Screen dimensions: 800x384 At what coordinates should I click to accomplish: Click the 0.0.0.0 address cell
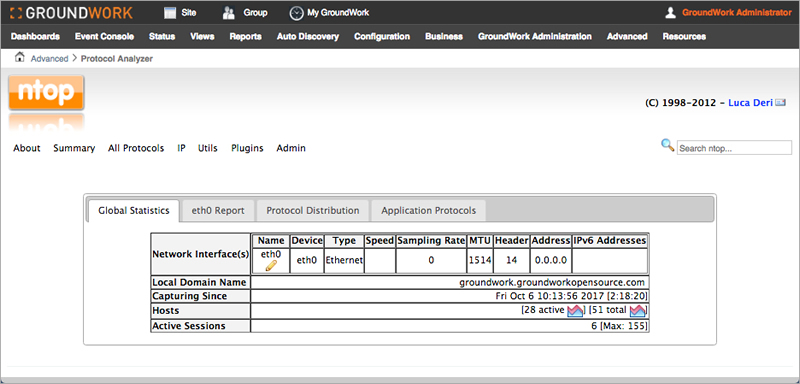click(x=551, y=260)
